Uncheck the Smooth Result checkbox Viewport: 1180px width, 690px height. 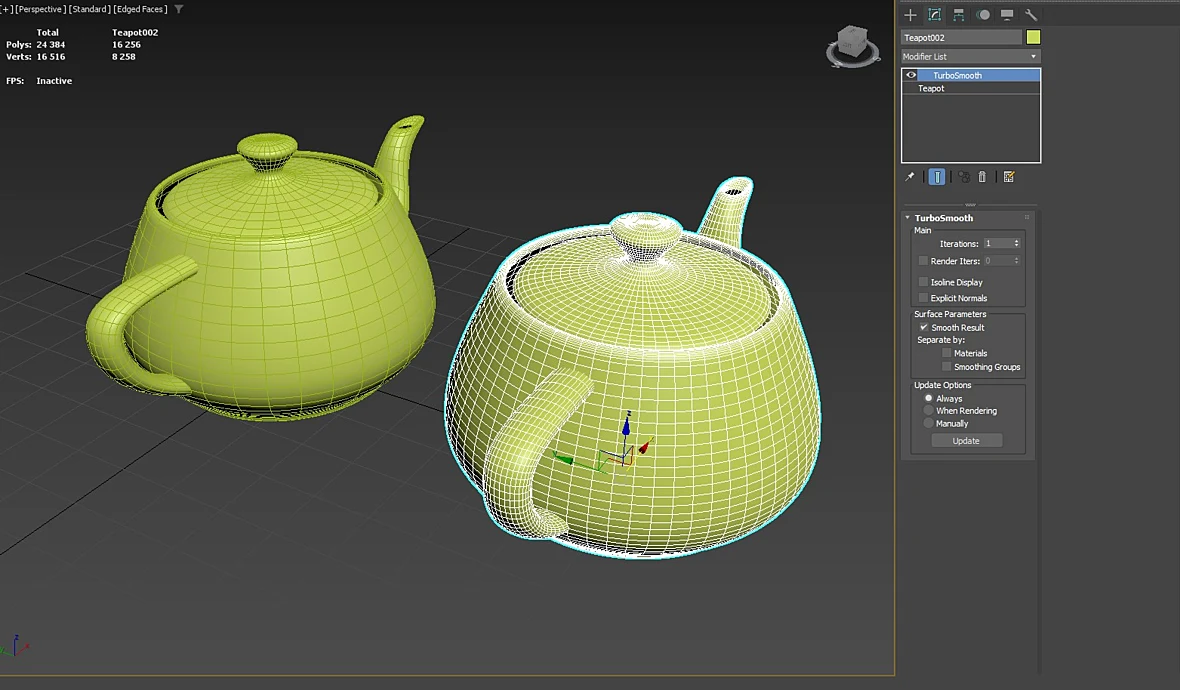(923, 327)
